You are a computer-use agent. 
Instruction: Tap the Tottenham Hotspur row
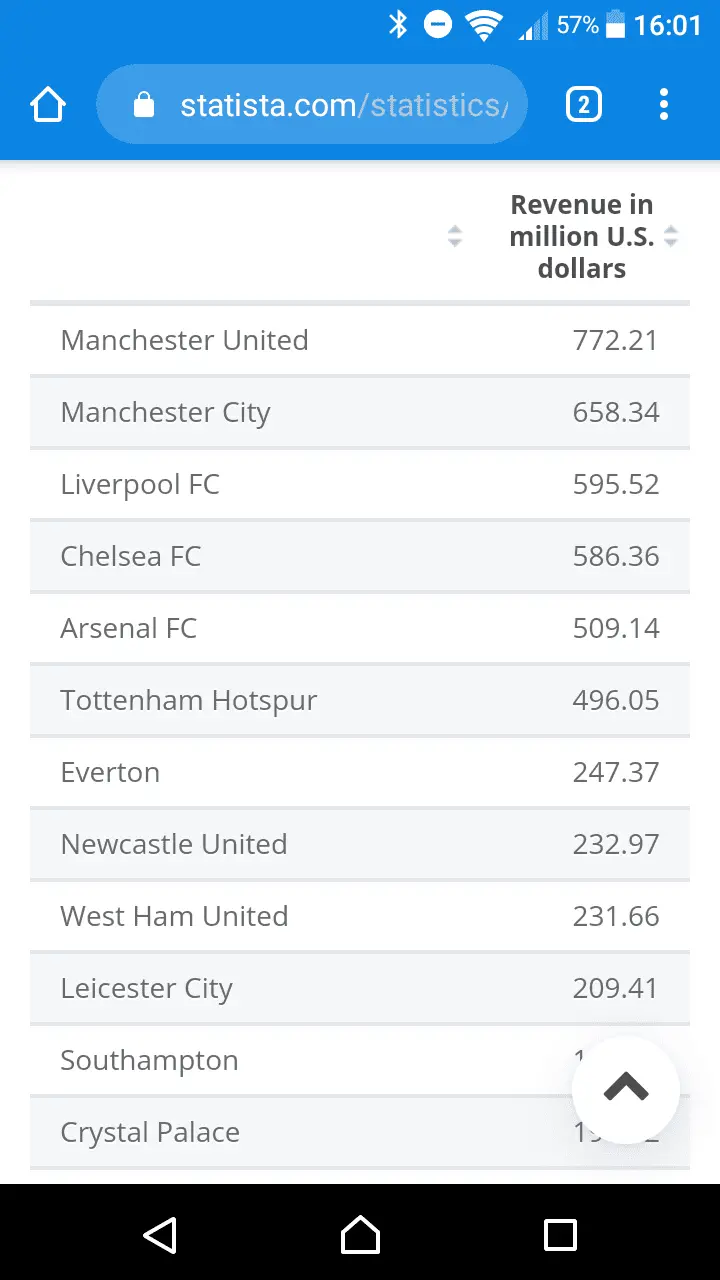360,701
